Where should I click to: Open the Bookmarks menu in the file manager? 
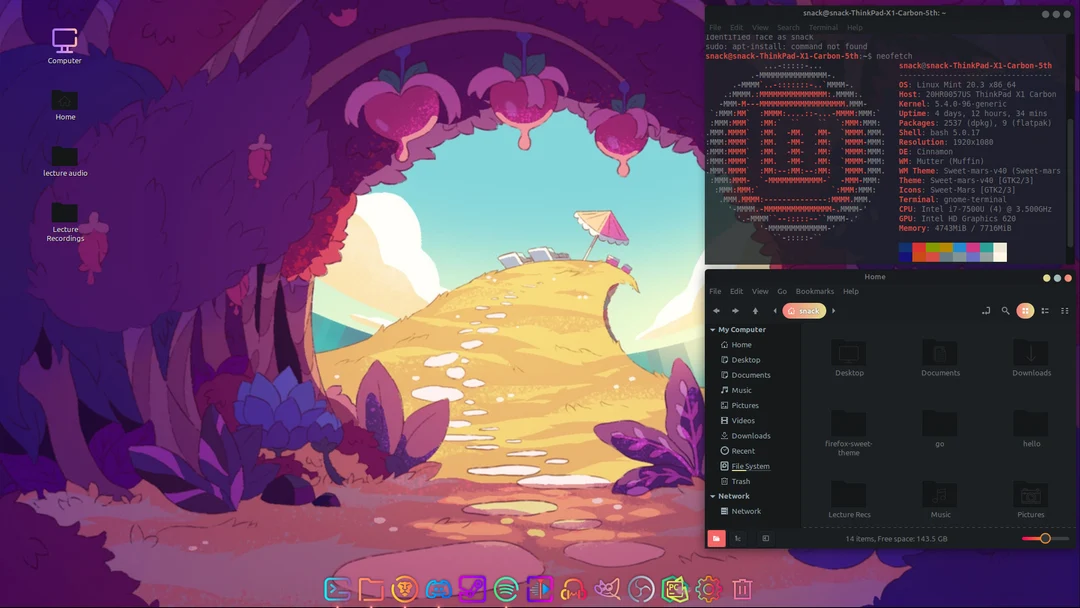point(815,291)
